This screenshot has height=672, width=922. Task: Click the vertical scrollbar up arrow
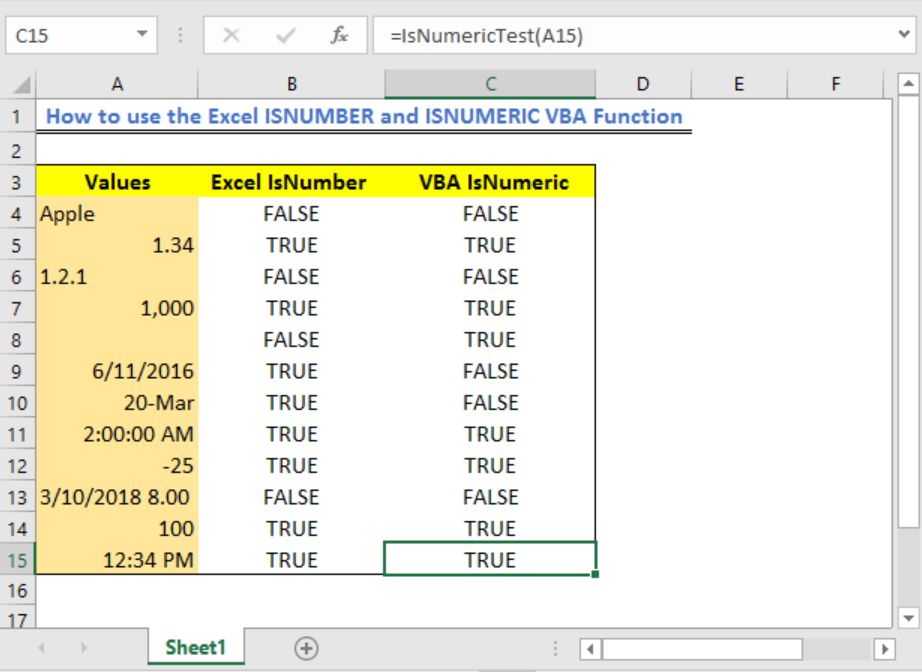coord(908,83)
